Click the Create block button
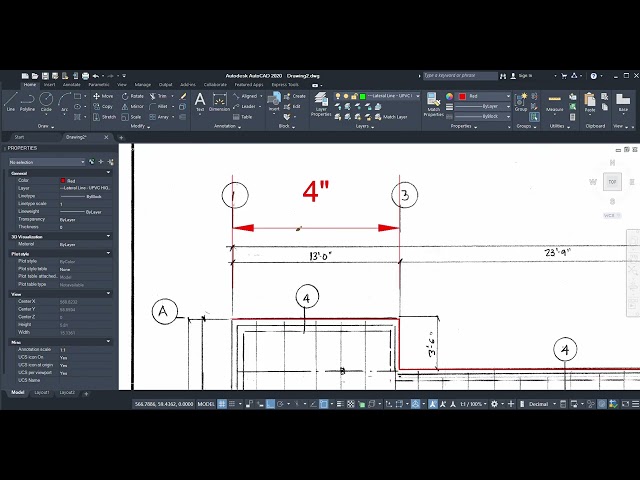 pos(295,96)
